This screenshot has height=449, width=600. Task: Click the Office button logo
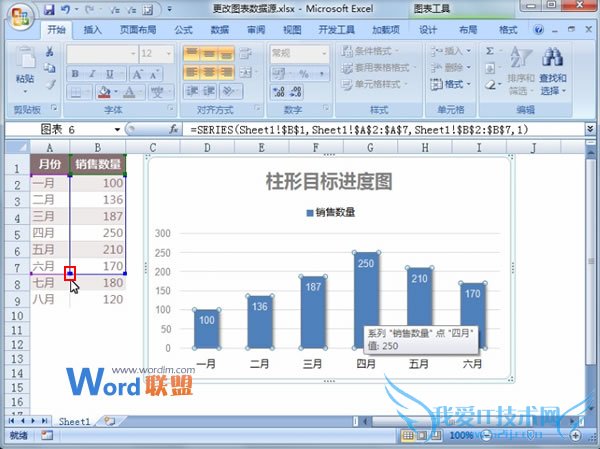[x=20, y=17]
